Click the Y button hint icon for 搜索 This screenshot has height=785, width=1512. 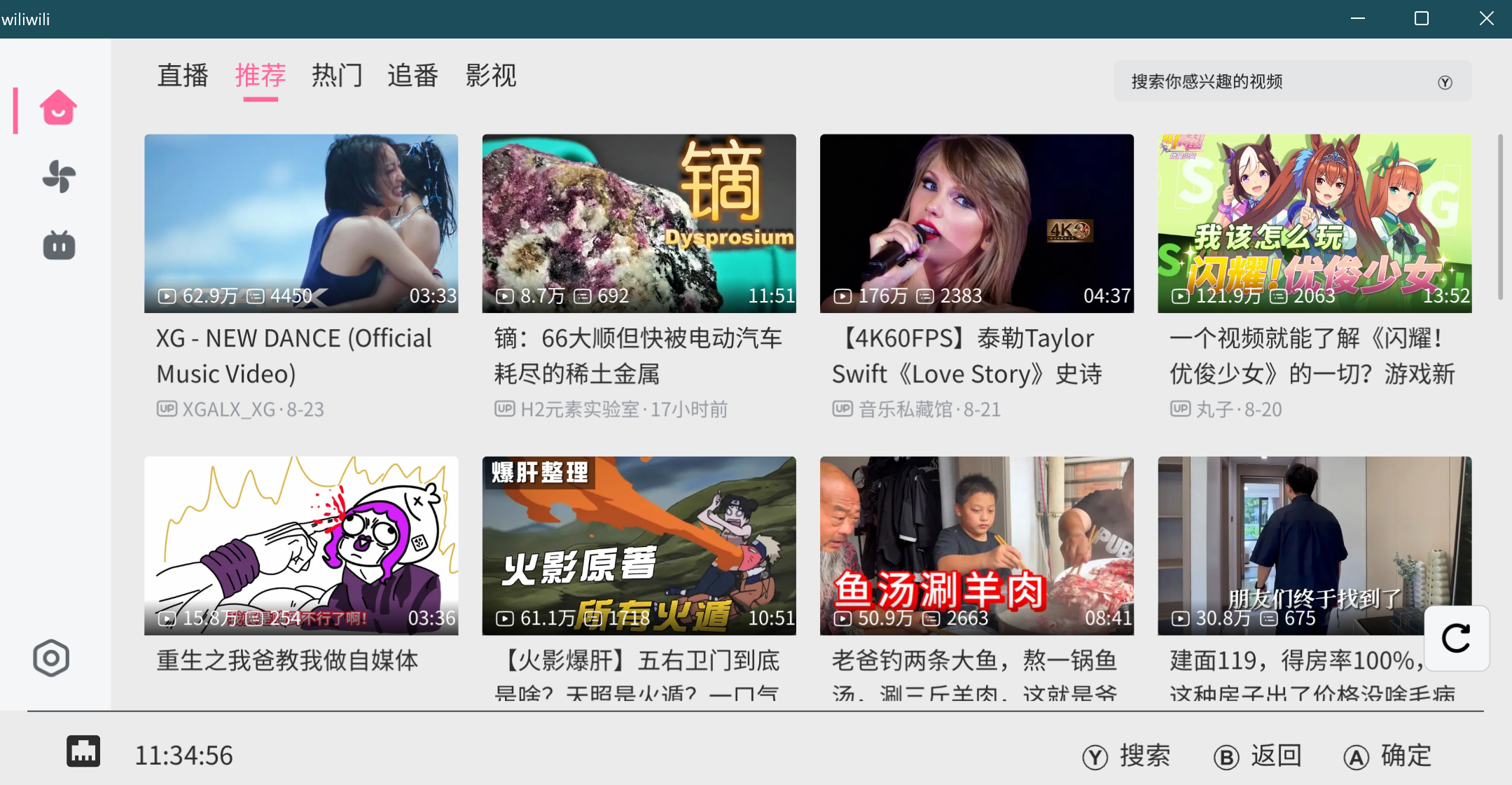[x=1095, y=757]
